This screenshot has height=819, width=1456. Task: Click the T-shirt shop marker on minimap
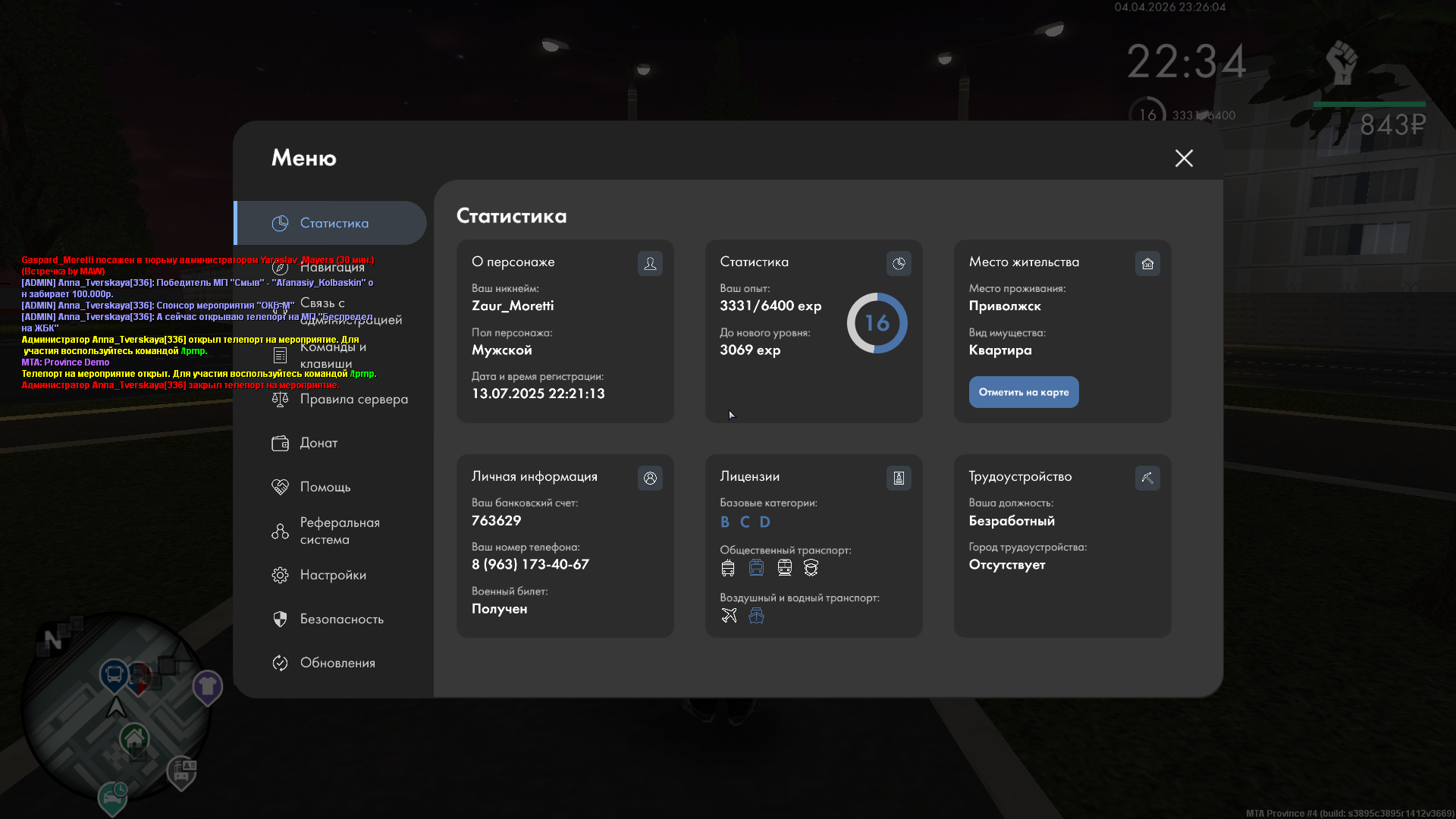coord(207,686)
